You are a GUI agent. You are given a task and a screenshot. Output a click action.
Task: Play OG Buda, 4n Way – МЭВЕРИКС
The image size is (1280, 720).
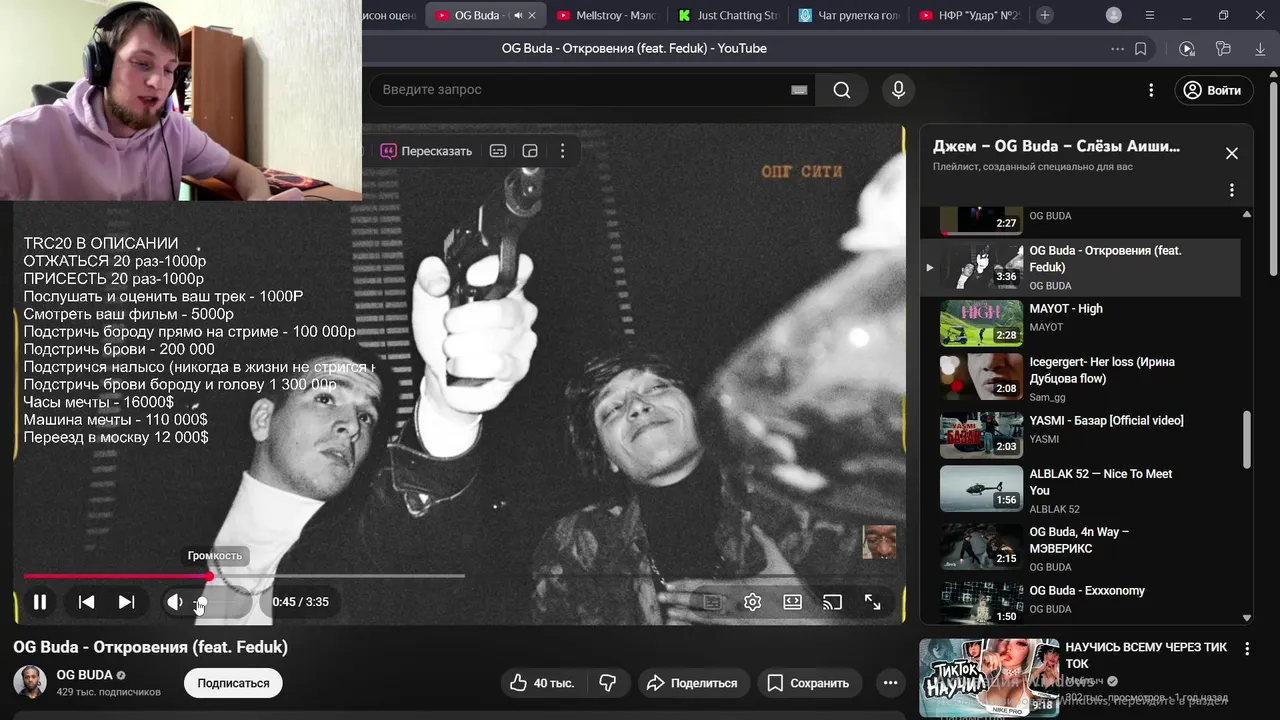pyautogui.click(x=1081, y=548)
